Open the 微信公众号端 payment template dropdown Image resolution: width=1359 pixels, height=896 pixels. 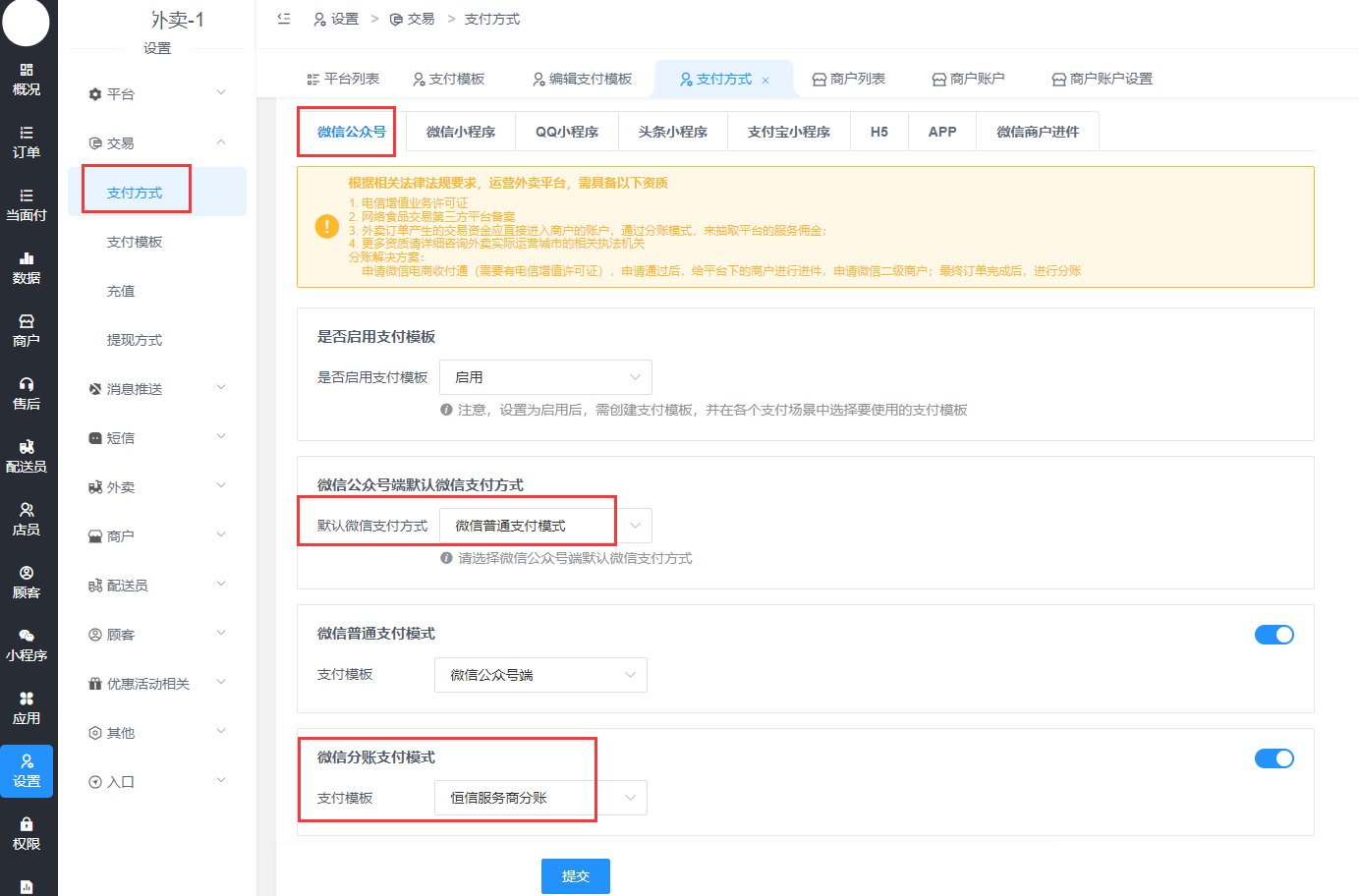(x=540, y=675)
